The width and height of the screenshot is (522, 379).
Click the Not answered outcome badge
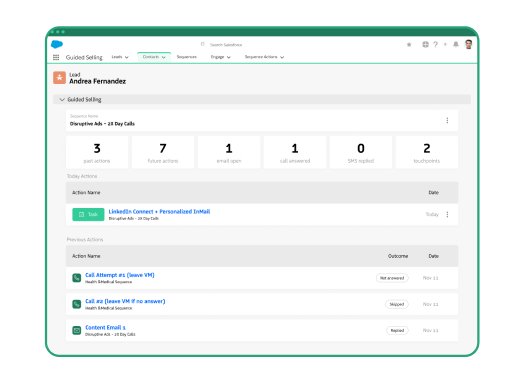pos(392,278)
